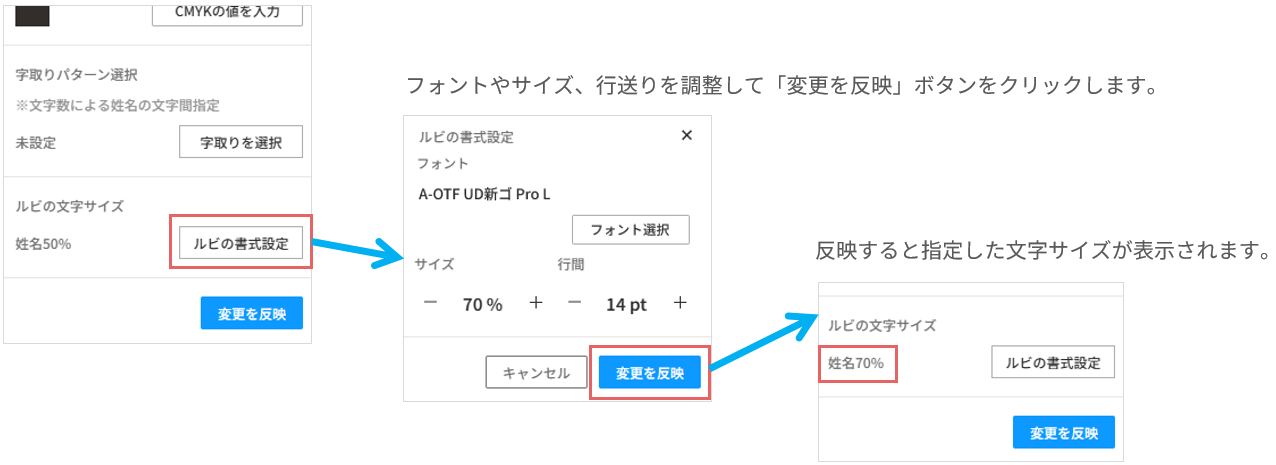1276x465 pixels.
Task: Increase ruby size with the サイズ plus
Action: click(x=536, y=303)
